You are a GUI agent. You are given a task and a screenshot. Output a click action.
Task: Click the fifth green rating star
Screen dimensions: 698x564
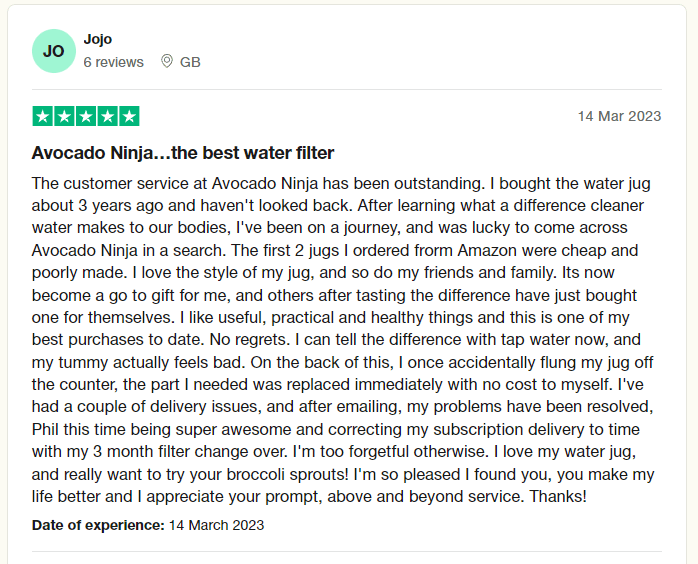click(x=129, y=116)
